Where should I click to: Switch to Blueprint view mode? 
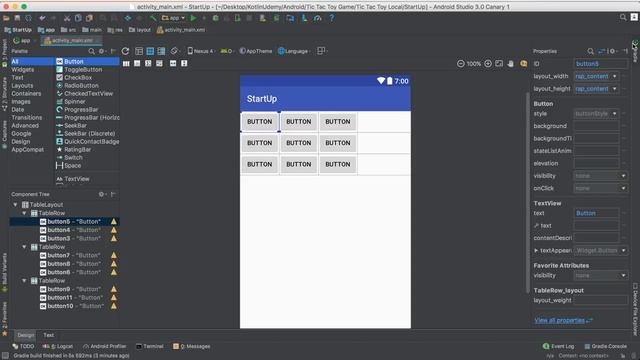(150, 51)
